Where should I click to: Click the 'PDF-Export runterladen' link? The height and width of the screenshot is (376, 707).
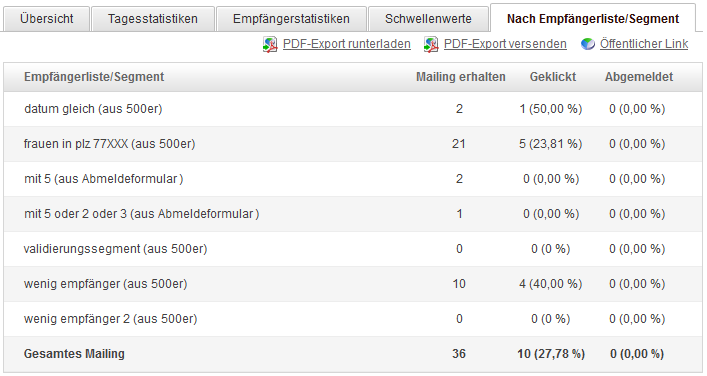[347, 44]
